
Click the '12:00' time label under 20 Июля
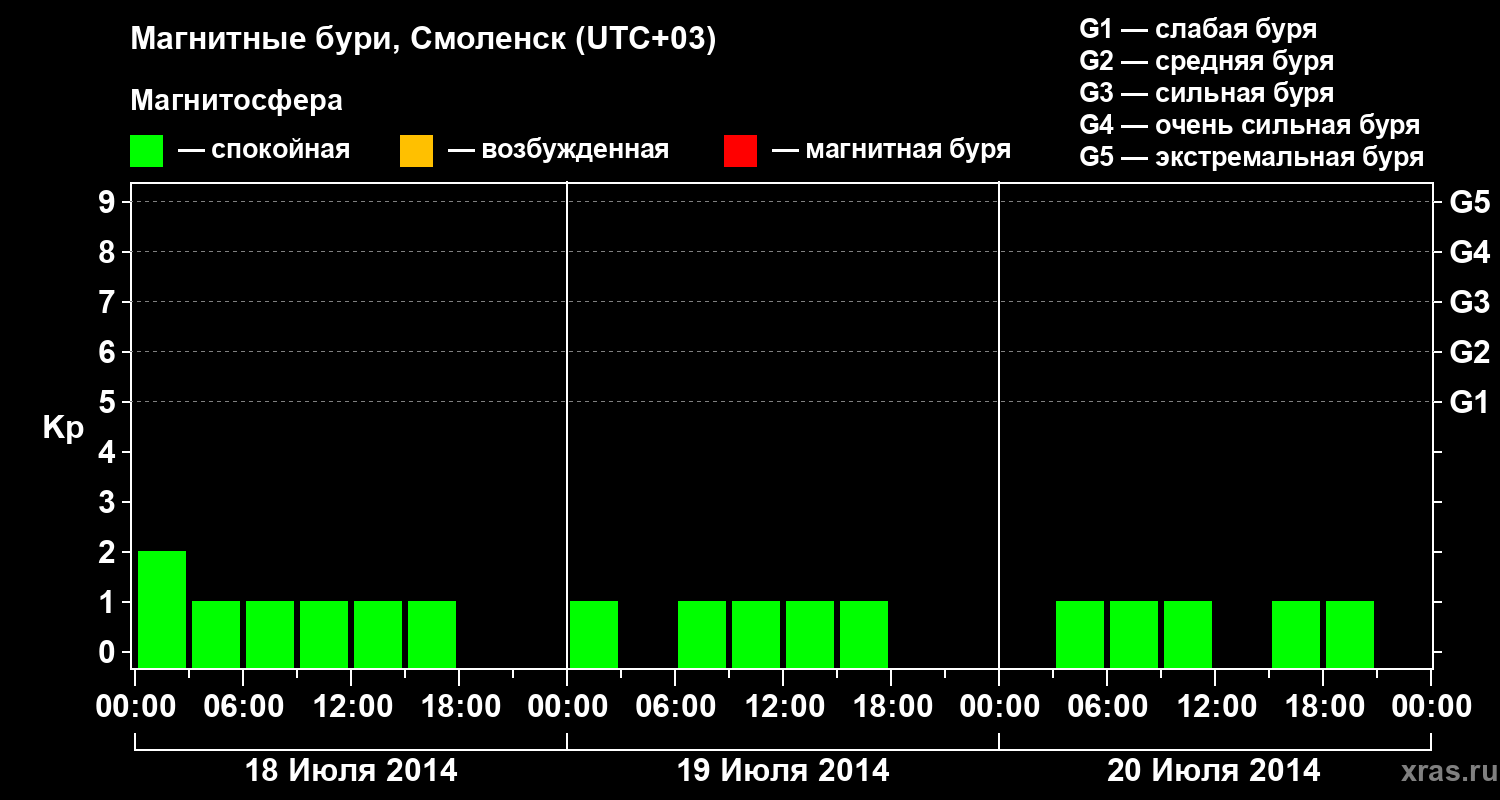(1215, 707)
